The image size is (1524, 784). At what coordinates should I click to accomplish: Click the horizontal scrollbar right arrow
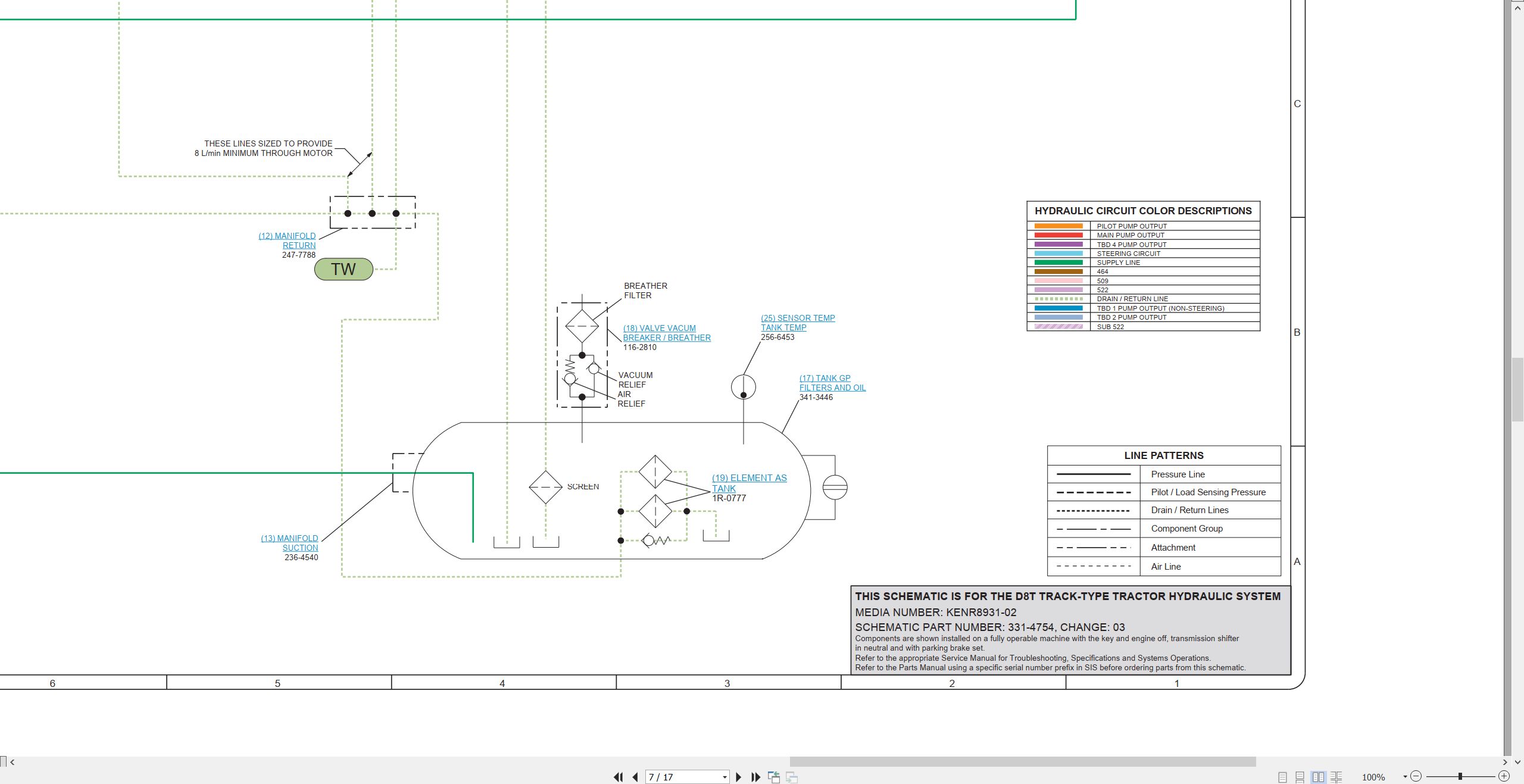(x=1506, y=762)
